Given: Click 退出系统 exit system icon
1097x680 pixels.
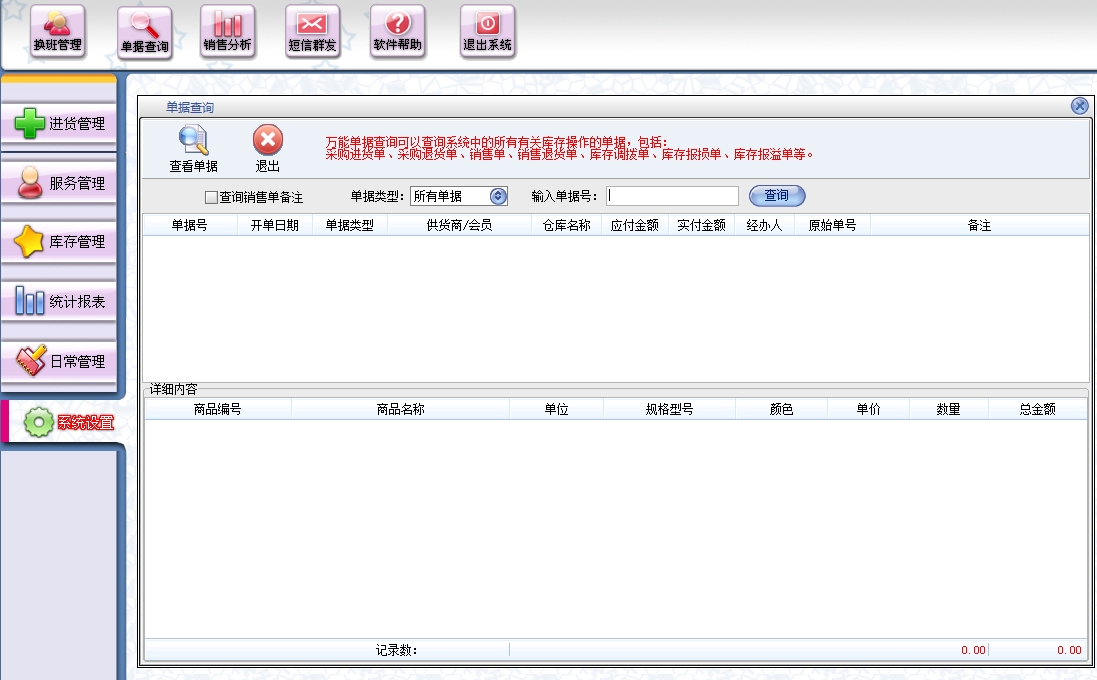Looking at the screenshot, I should pyautogui.click(x=487, y=32).
